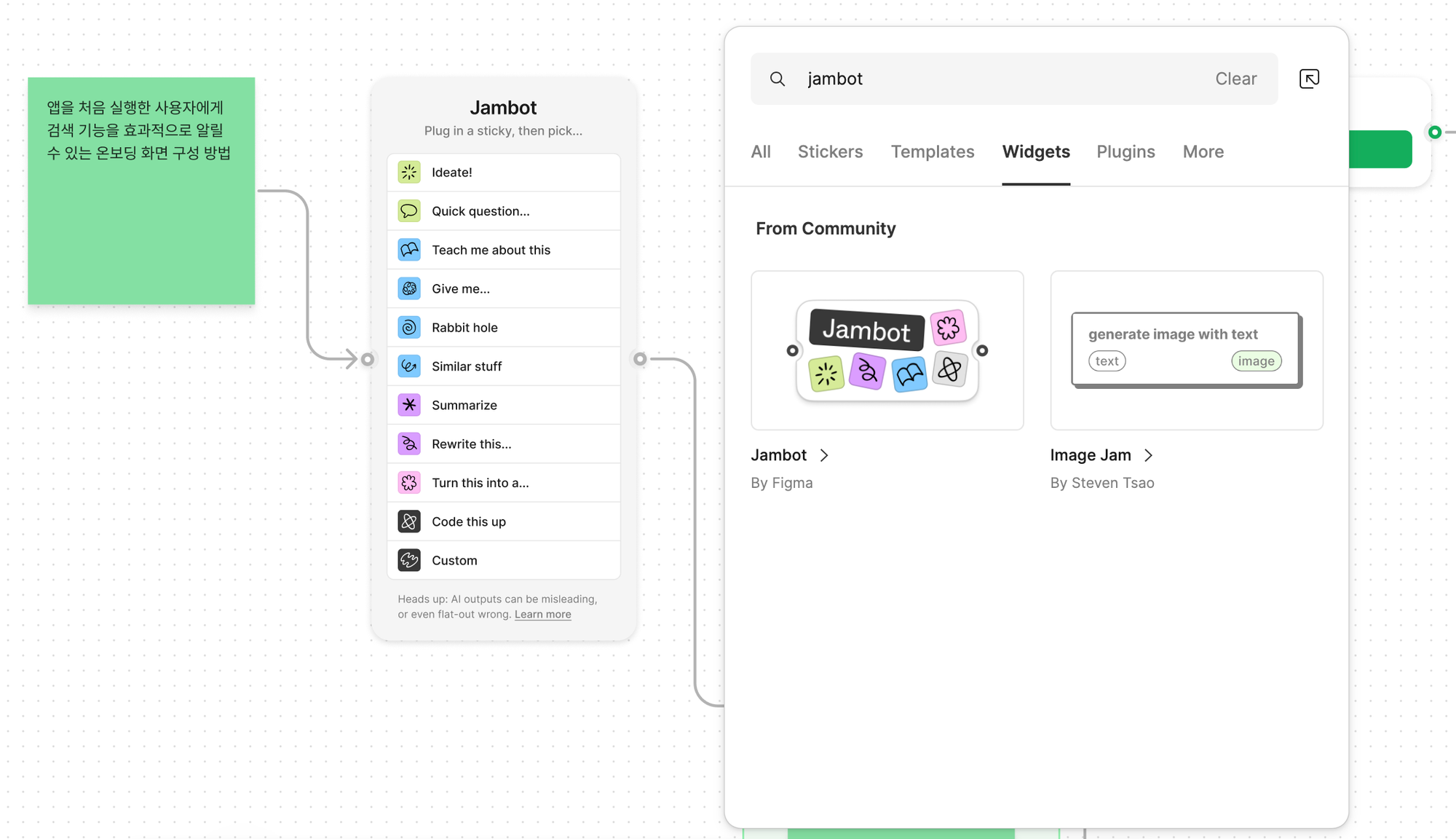Click the 'By Figma' author text

tap(781, 483)
